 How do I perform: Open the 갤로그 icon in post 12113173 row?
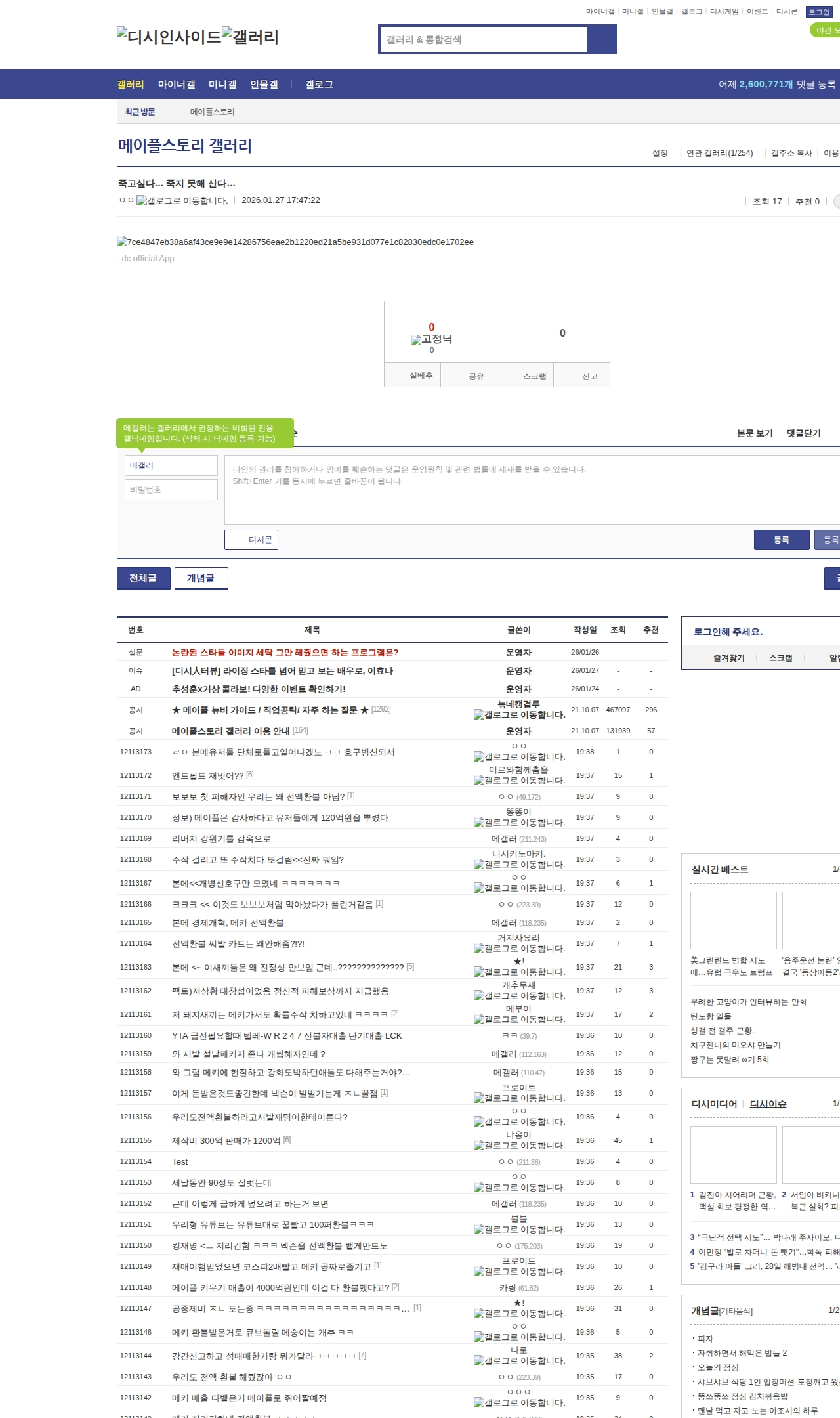click(519, 757)
